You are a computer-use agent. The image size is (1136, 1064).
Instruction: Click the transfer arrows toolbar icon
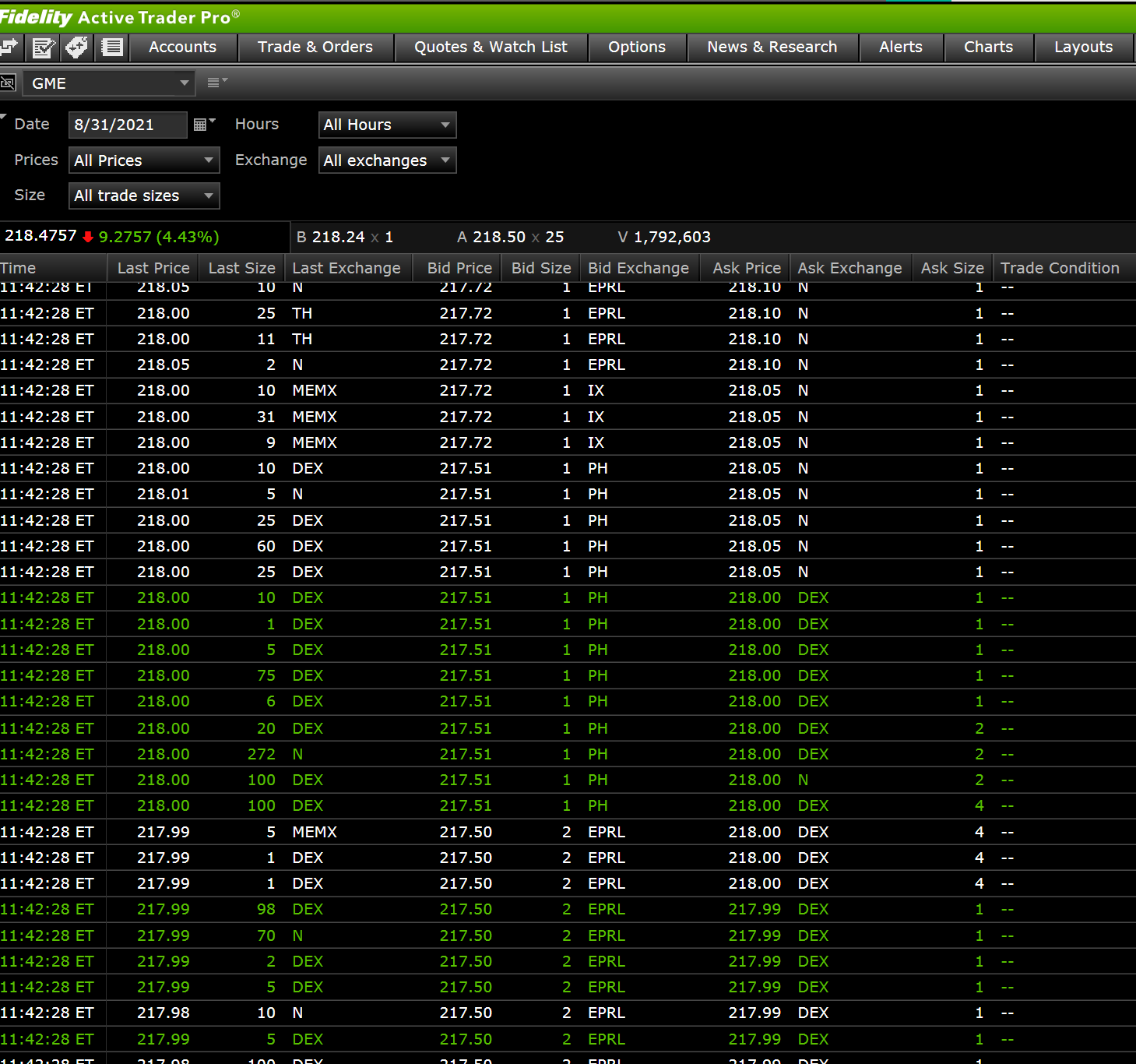click(9, 48)
